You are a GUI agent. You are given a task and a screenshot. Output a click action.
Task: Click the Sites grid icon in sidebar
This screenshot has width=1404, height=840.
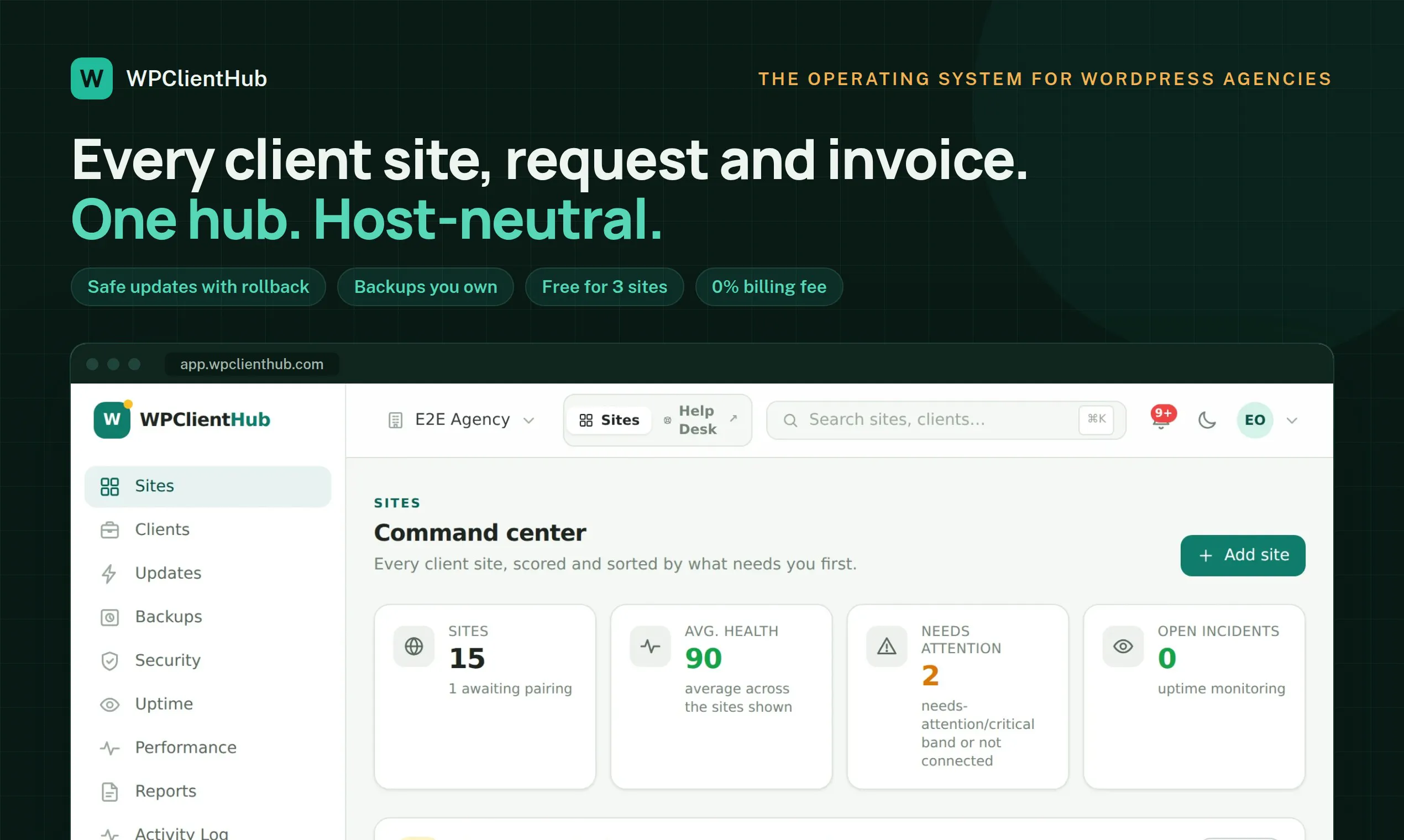[x=109, y=486]
